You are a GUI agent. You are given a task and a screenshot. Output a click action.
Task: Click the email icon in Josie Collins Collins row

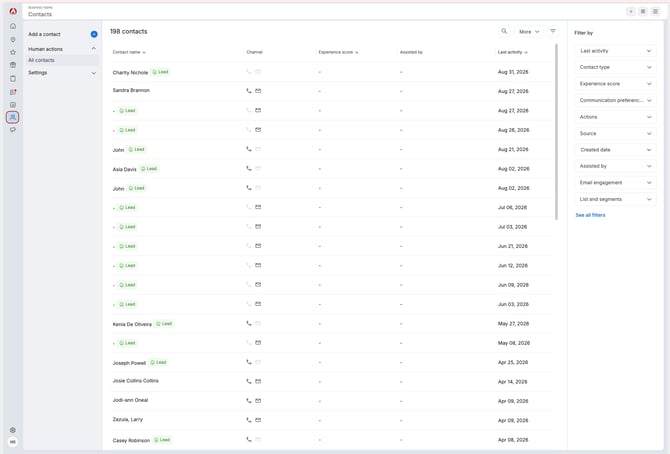258,381
